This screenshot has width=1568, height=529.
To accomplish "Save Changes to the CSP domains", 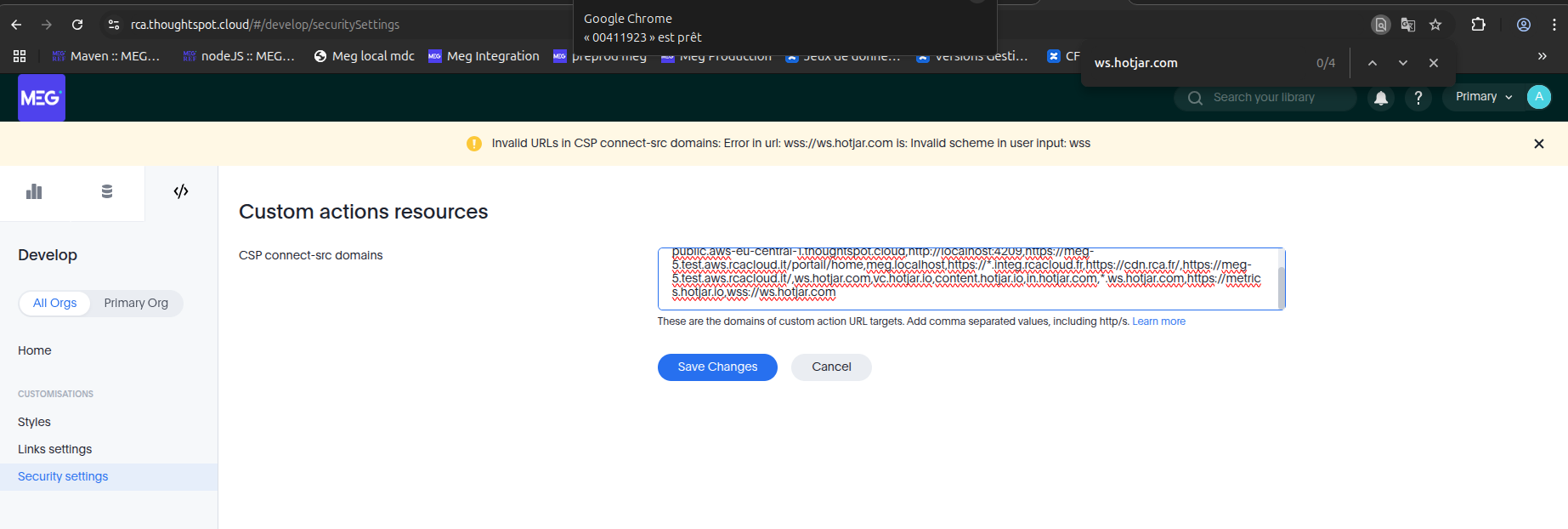I will pos(717,367).
